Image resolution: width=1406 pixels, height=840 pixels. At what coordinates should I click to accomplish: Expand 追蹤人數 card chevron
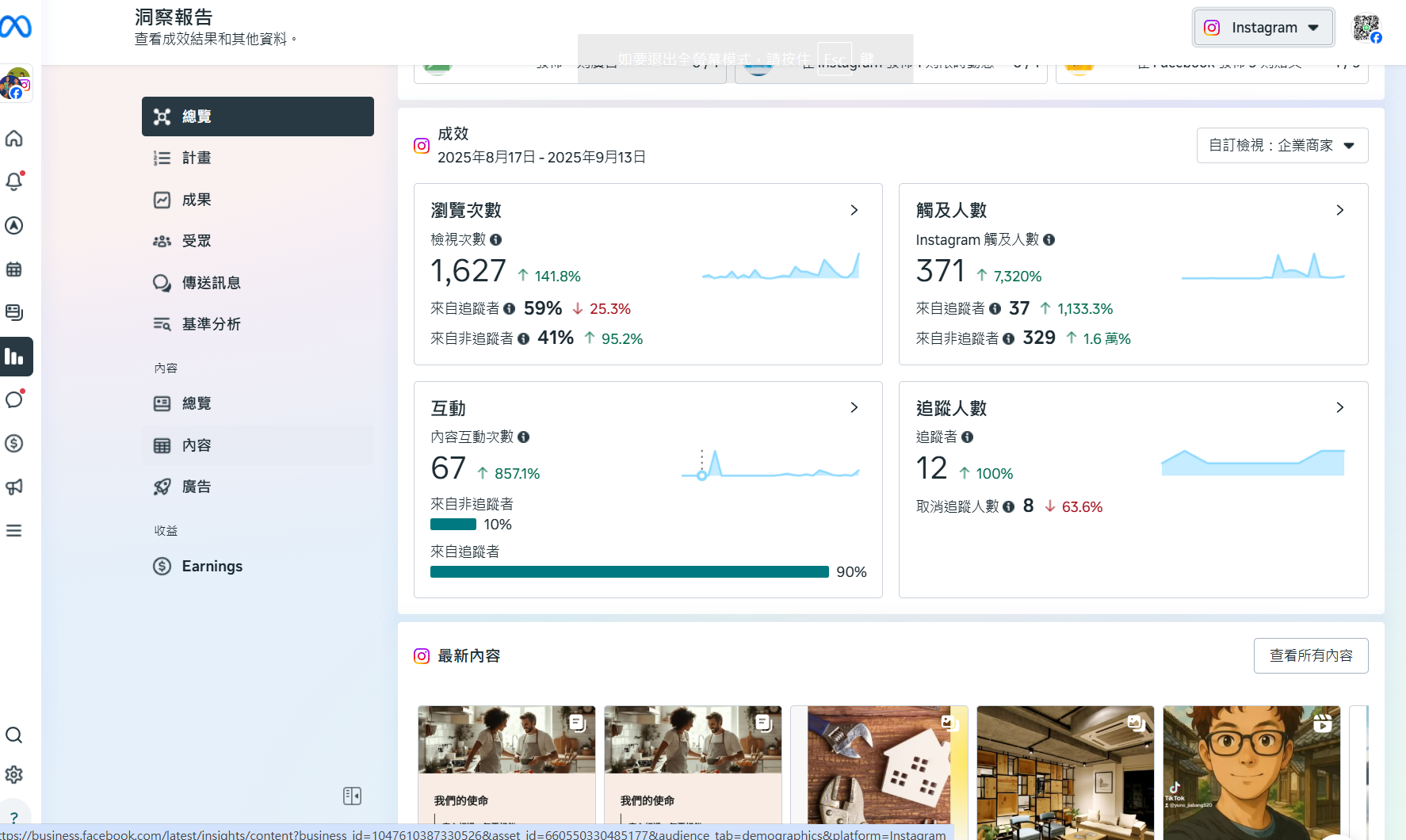pos(1339,407)
